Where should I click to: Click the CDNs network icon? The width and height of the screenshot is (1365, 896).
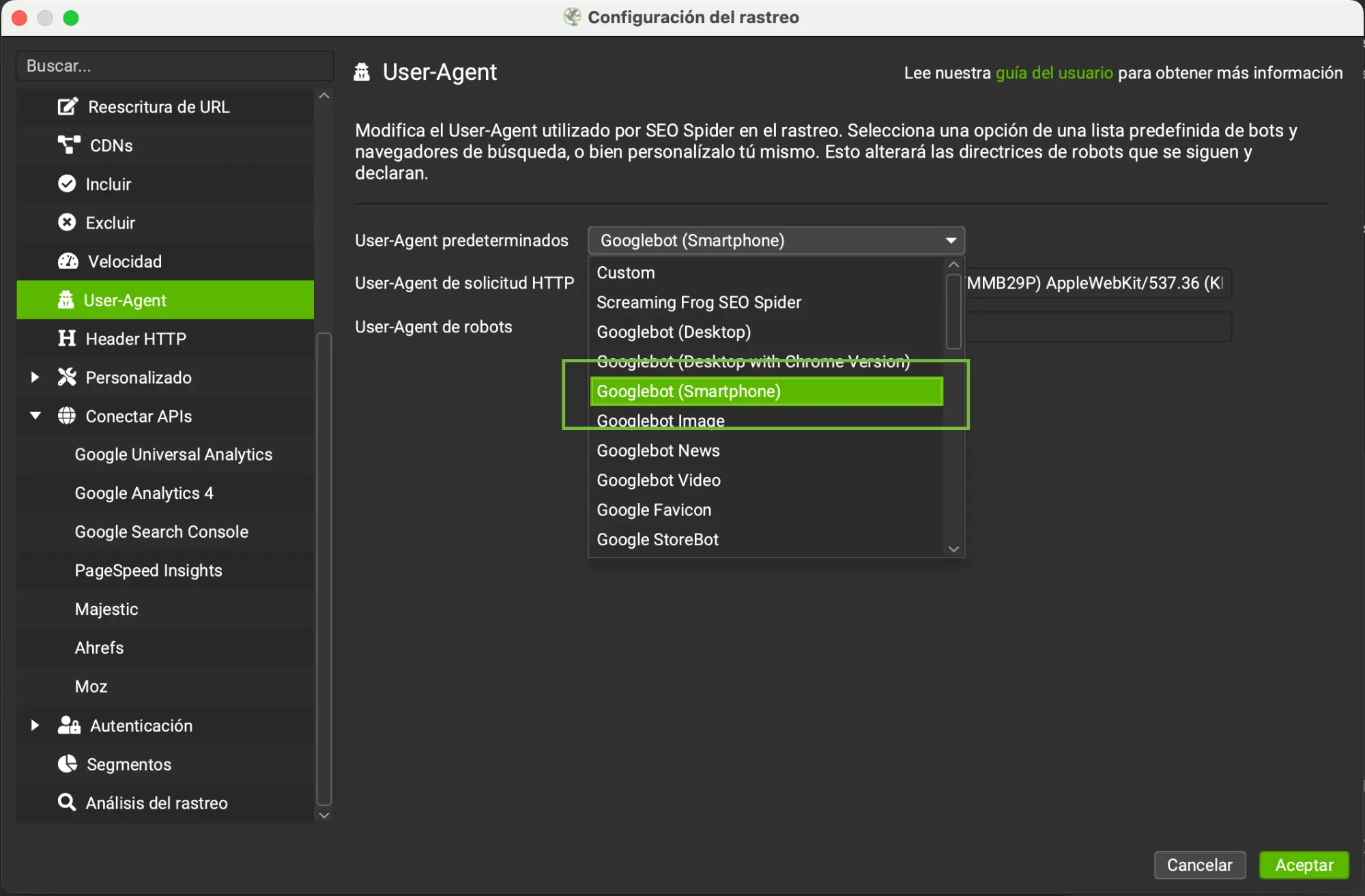tap(68, 145)
